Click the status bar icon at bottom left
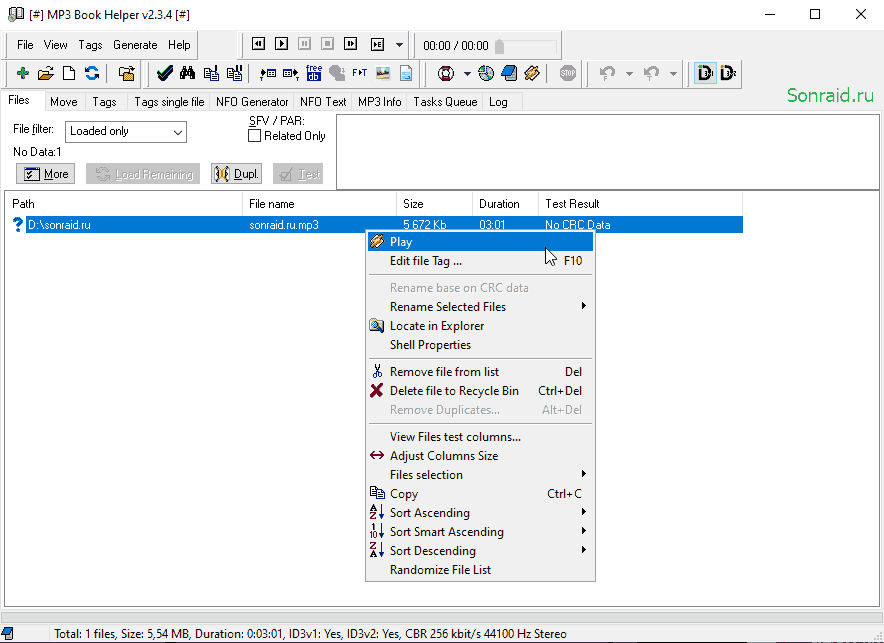Viewport: 884px width, 643px height. point(8,634)
